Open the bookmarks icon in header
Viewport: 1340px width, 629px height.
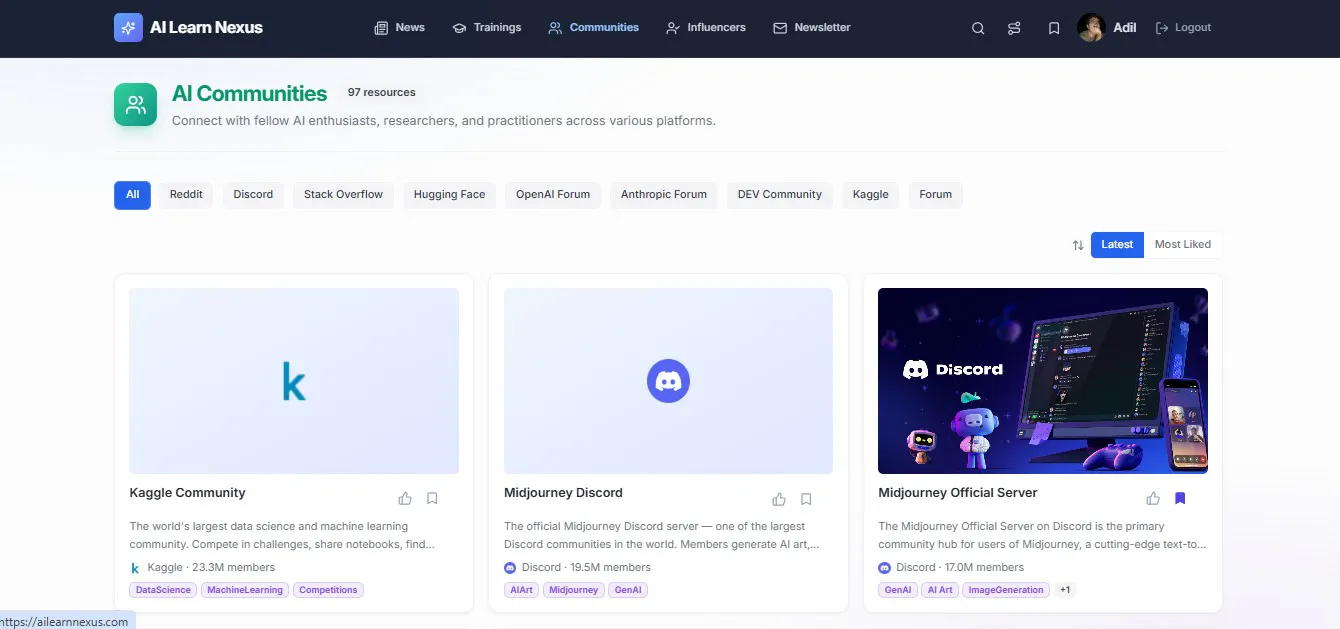(1054, 28)
